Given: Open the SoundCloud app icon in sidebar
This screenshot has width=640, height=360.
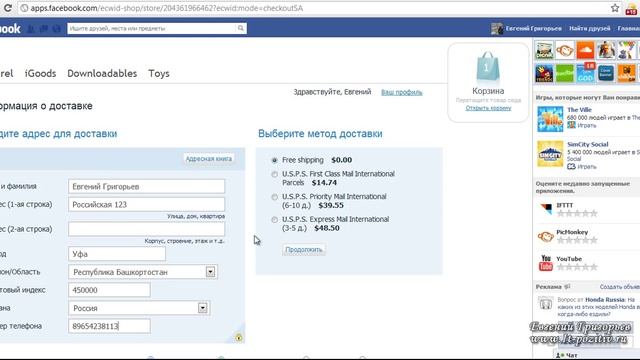Looking at the screenshot, I should [x=585, y=51].
